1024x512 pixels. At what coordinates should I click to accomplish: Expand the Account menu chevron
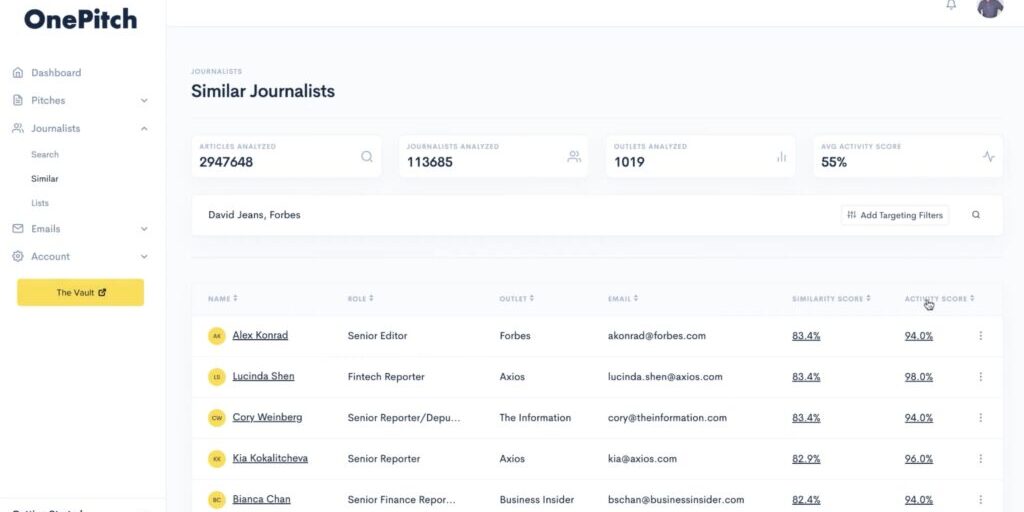144,257
